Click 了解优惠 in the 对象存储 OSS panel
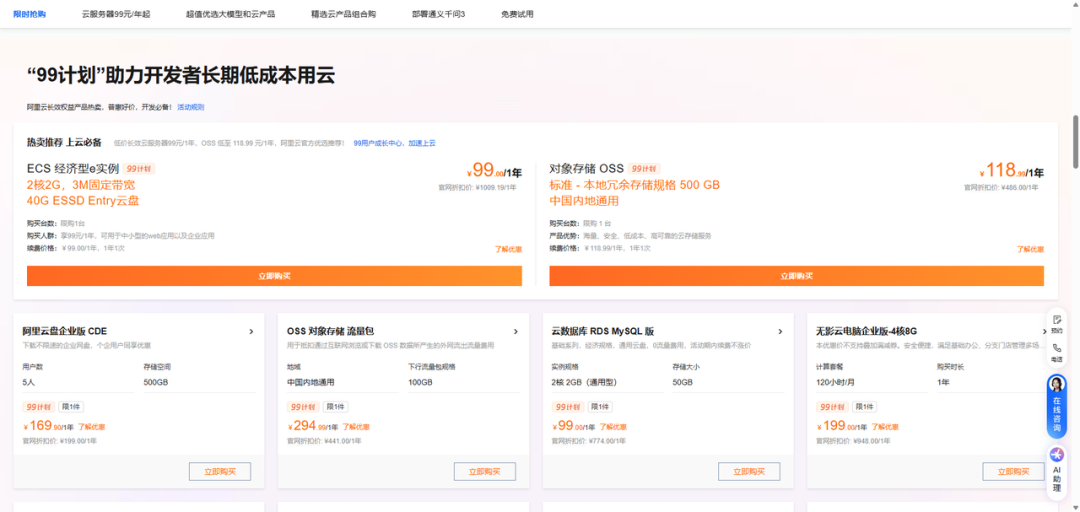1080x512 pixels. [x=1030, y=249]
